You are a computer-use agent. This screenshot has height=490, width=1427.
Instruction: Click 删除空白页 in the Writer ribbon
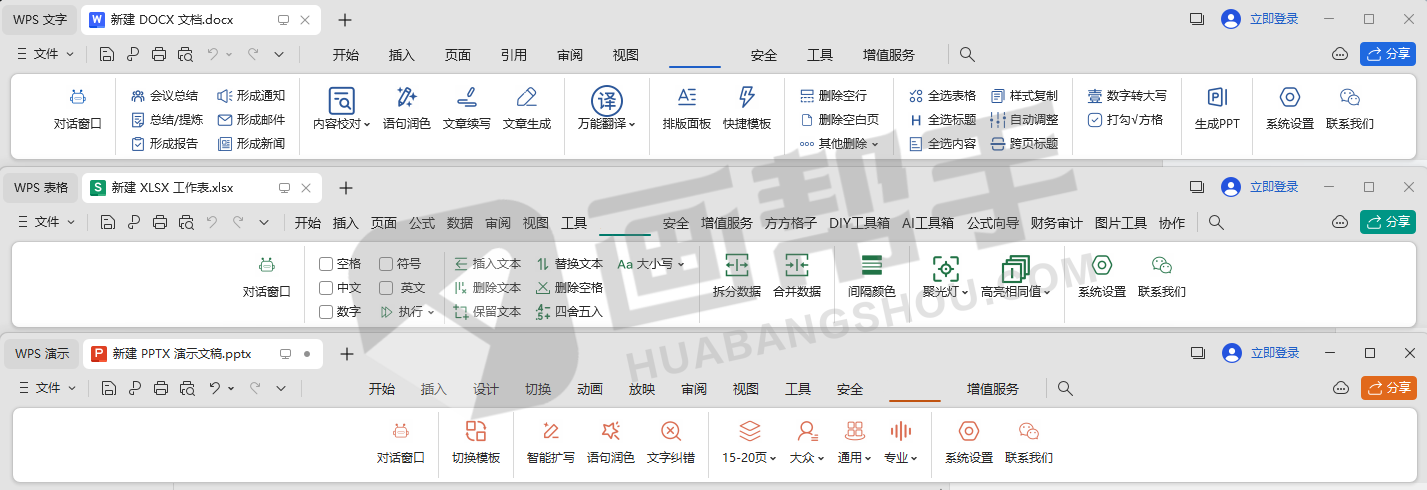[x=839, y=119]
